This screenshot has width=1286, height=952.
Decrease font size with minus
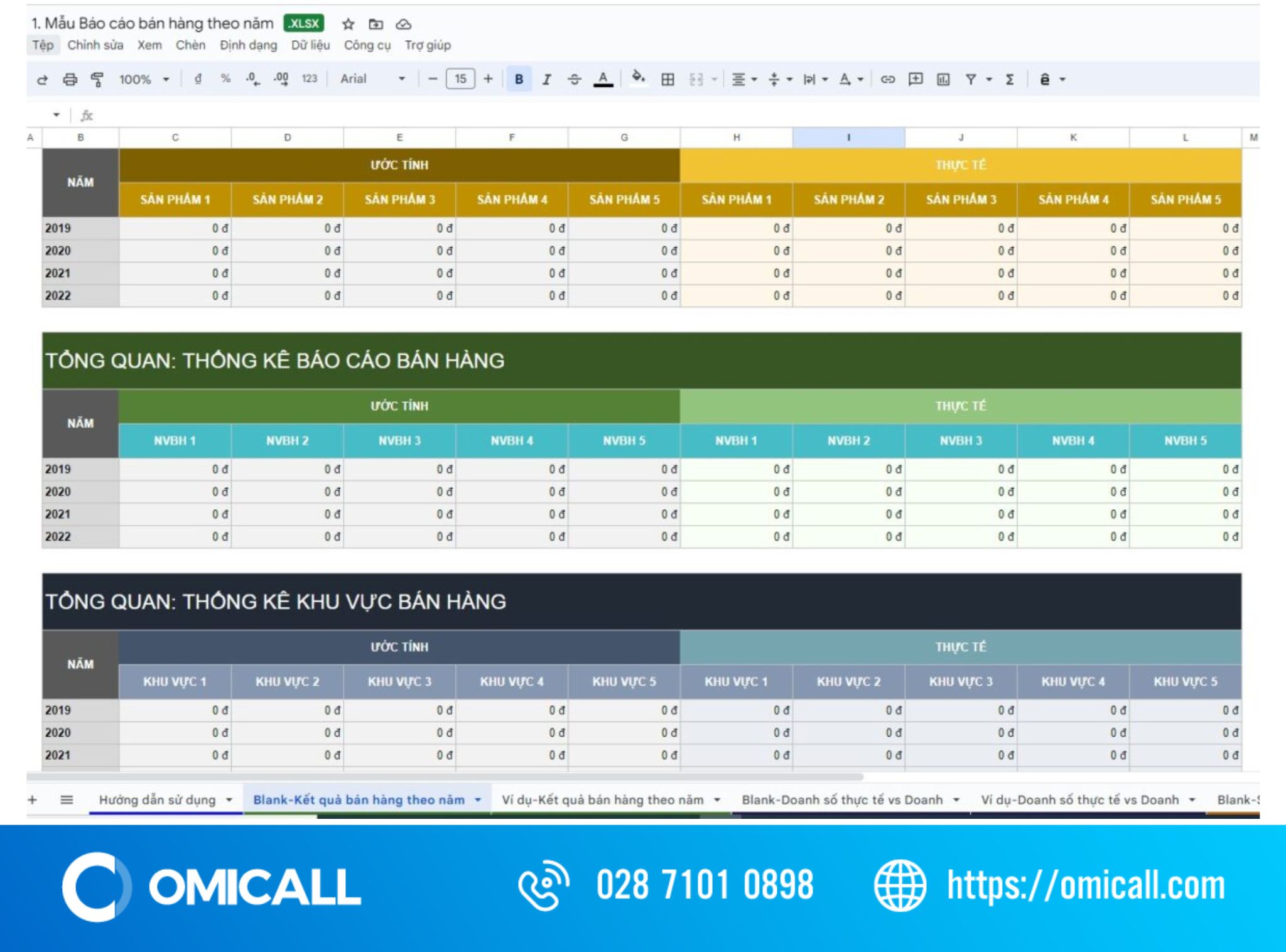432,79
